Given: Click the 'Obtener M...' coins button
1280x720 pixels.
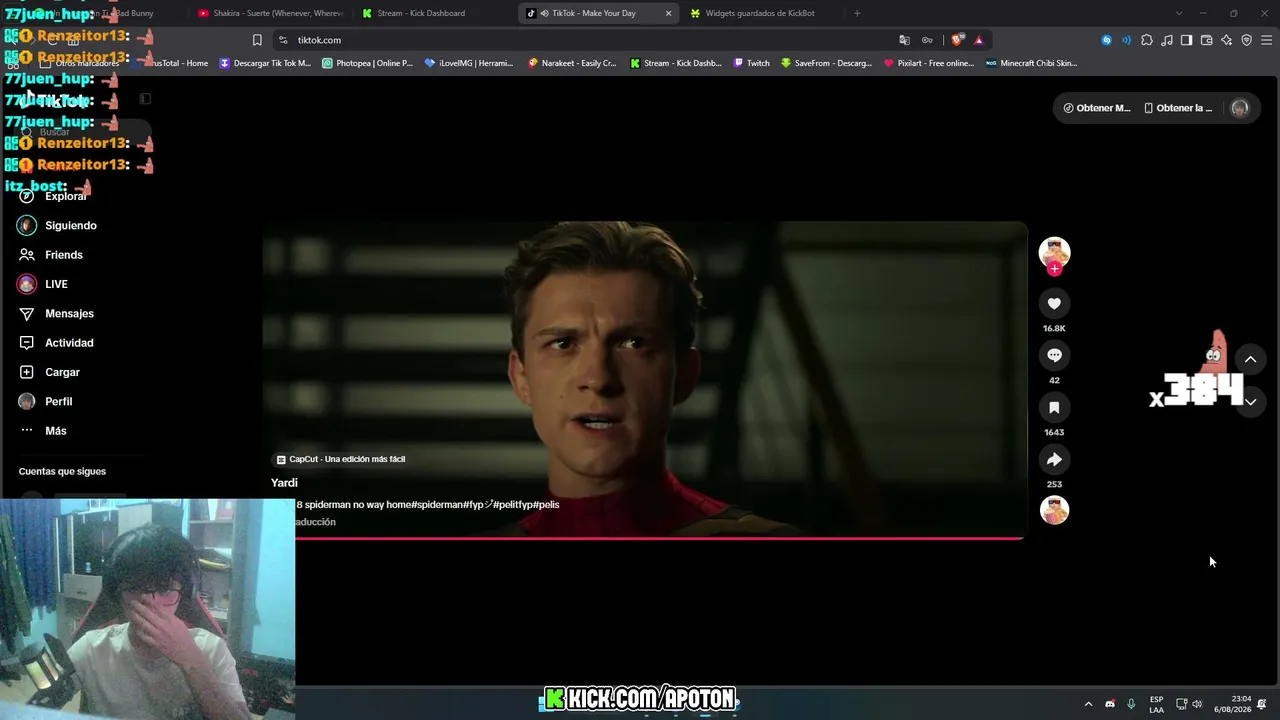Looking at the screenshot, I should click(x=1096, y=108).
